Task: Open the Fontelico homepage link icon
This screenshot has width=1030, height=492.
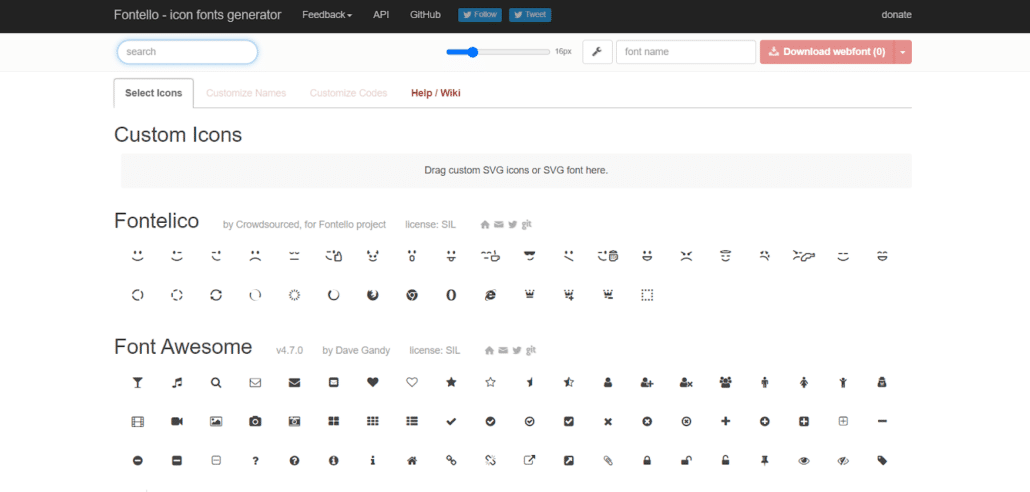Action: 485,225
